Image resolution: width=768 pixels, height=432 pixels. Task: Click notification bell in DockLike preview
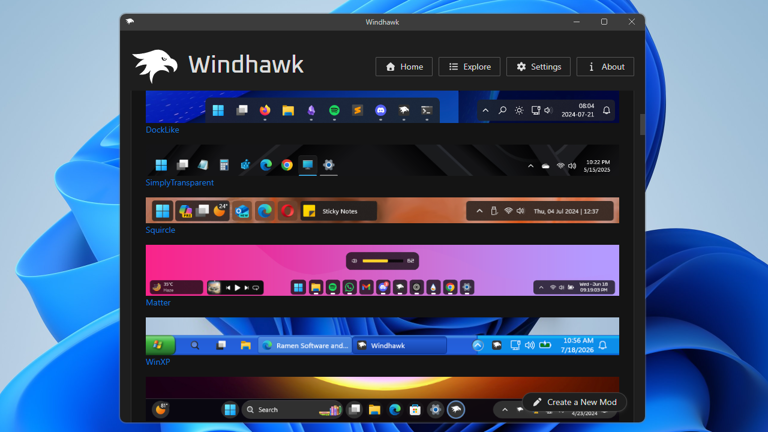point(606,110)
